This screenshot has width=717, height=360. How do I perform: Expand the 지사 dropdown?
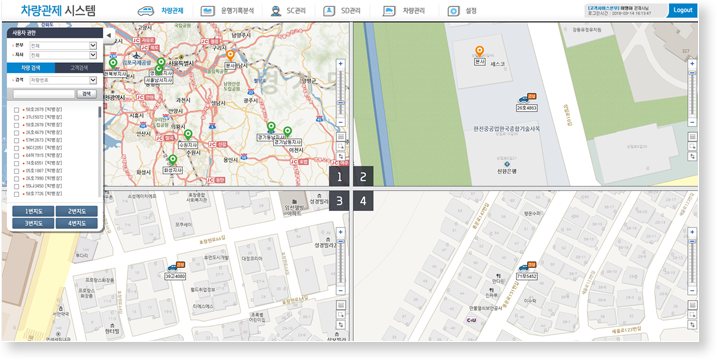[63, 55]
